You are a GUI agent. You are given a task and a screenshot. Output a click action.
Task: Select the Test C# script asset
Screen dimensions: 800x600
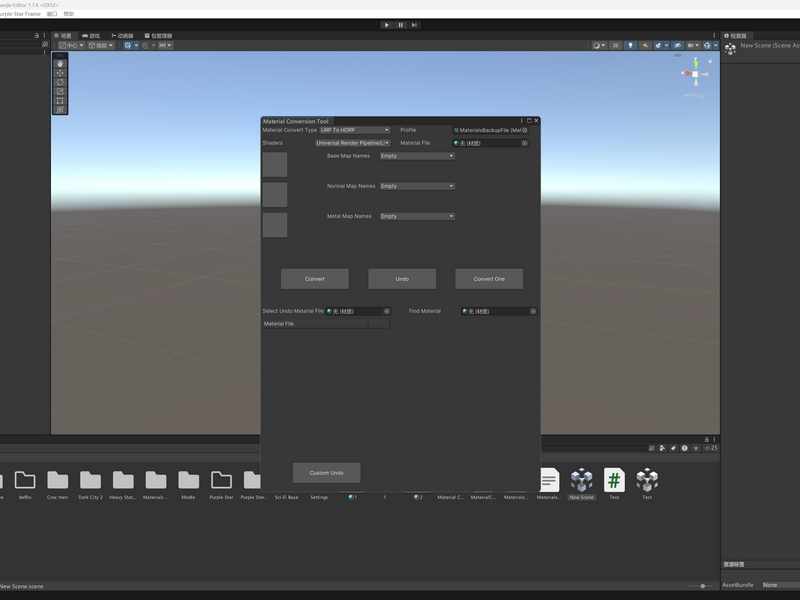(614, 485)
